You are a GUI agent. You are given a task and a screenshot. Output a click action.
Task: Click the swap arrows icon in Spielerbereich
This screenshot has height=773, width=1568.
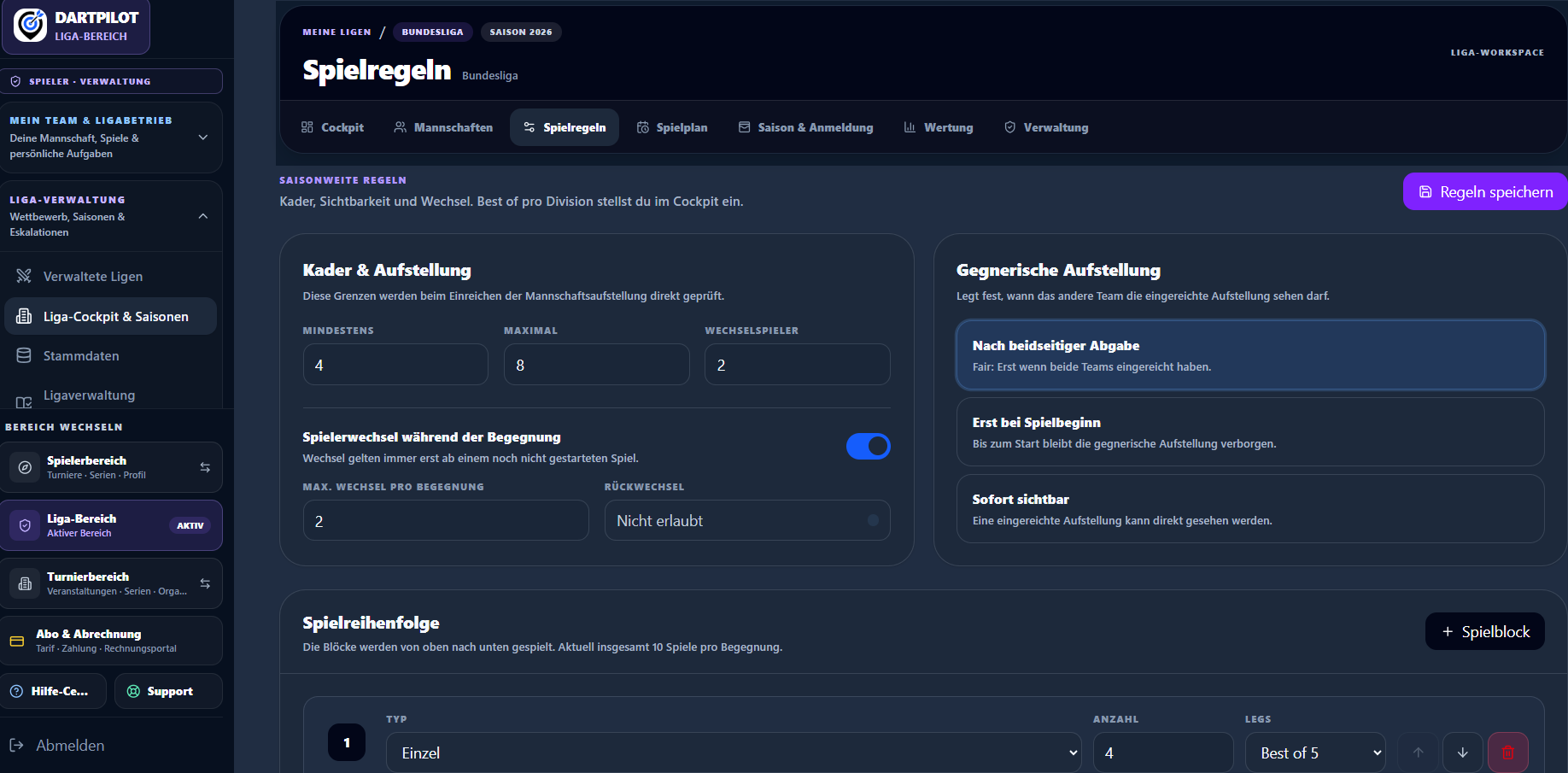205,467
